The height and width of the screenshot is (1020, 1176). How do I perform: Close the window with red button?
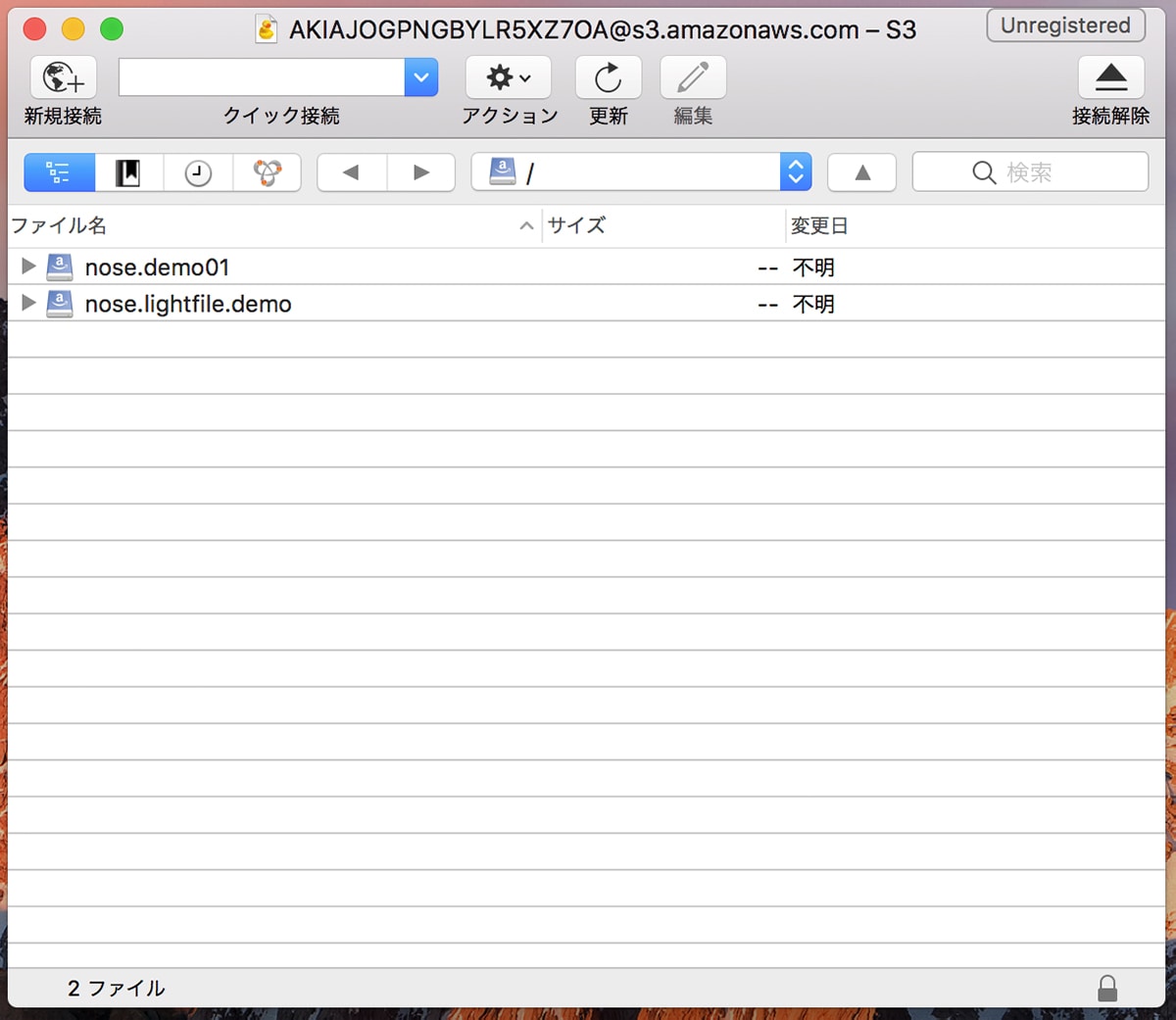click(34, 29)
